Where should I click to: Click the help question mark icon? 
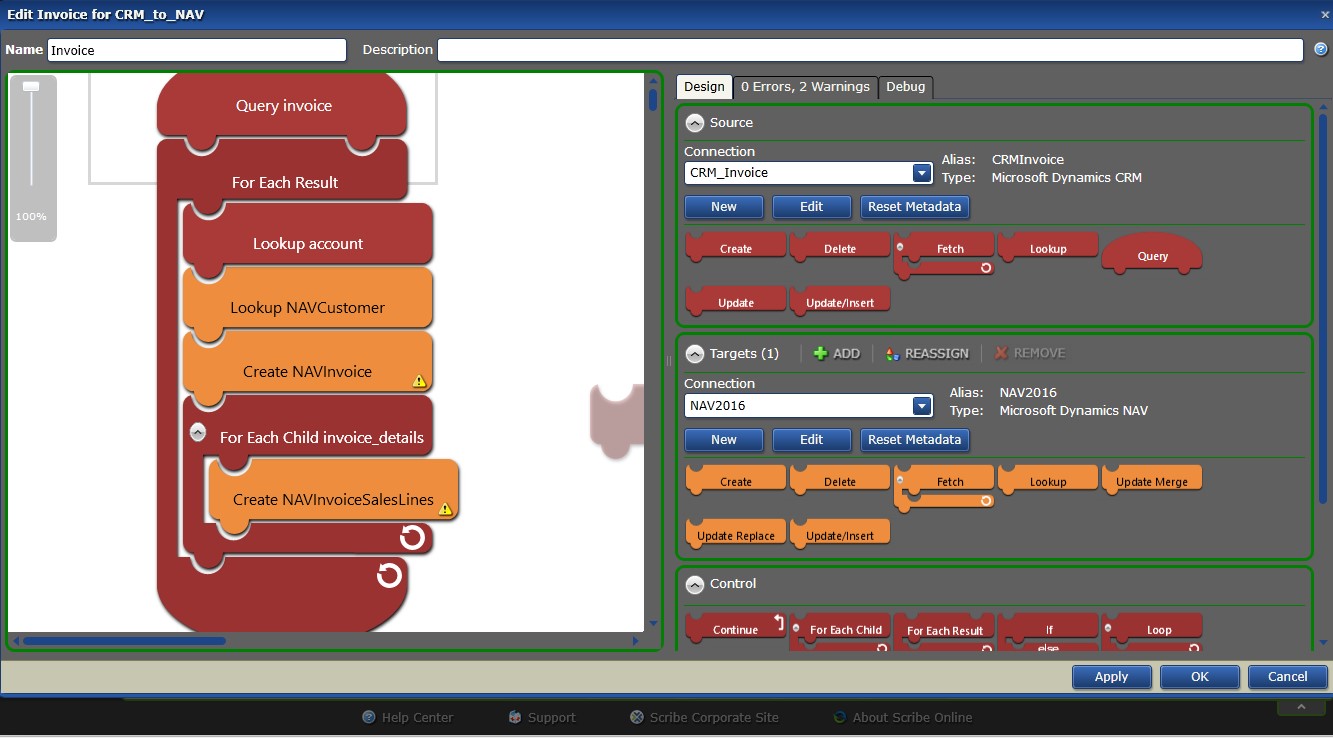(x=1320, y=49)
